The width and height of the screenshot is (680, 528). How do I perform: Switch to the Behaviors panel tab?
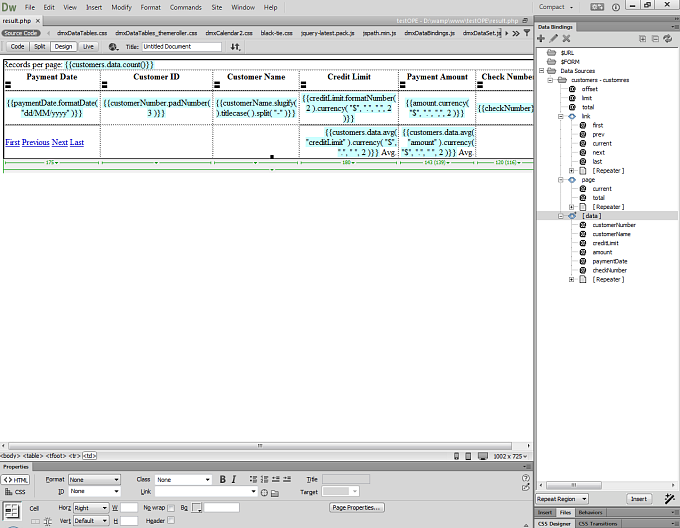591,512
